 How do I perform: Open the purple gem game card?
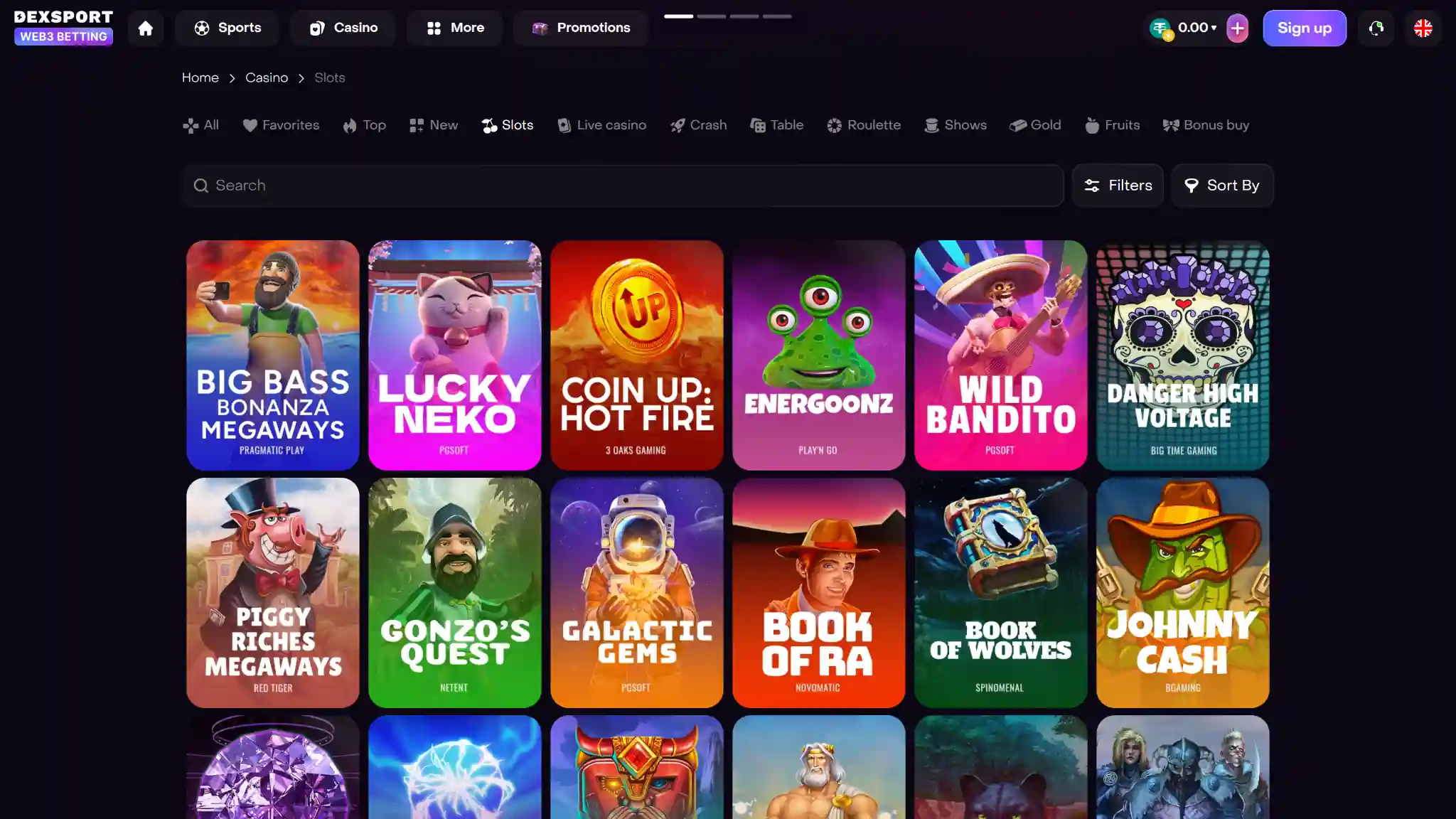(x=273, y=767)
